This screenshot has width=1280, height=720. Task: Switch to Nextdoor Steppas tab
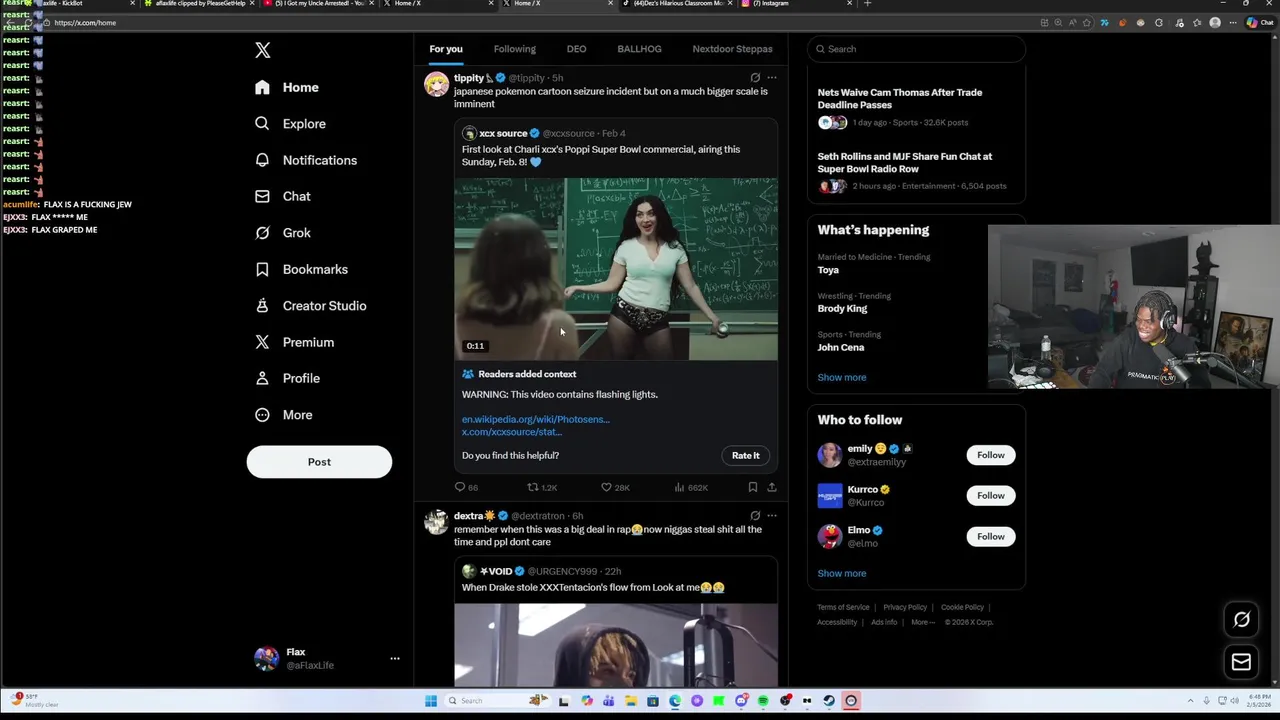coord(732,49)
